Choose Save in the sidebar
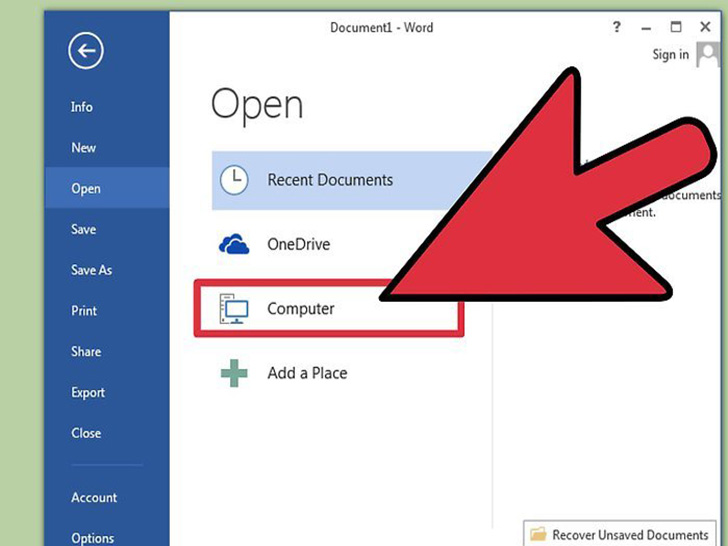 tap(84, 229)
